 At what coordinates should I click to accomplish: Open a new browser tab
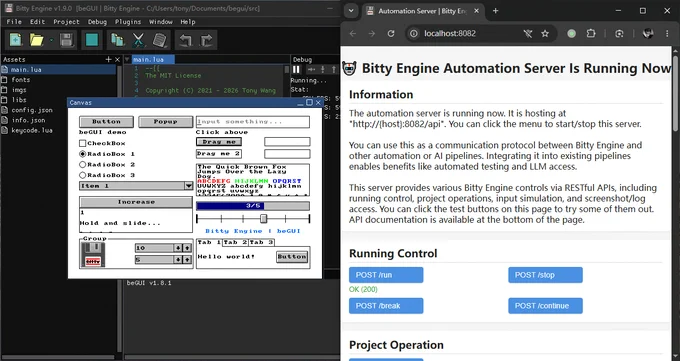click(495, 11)
